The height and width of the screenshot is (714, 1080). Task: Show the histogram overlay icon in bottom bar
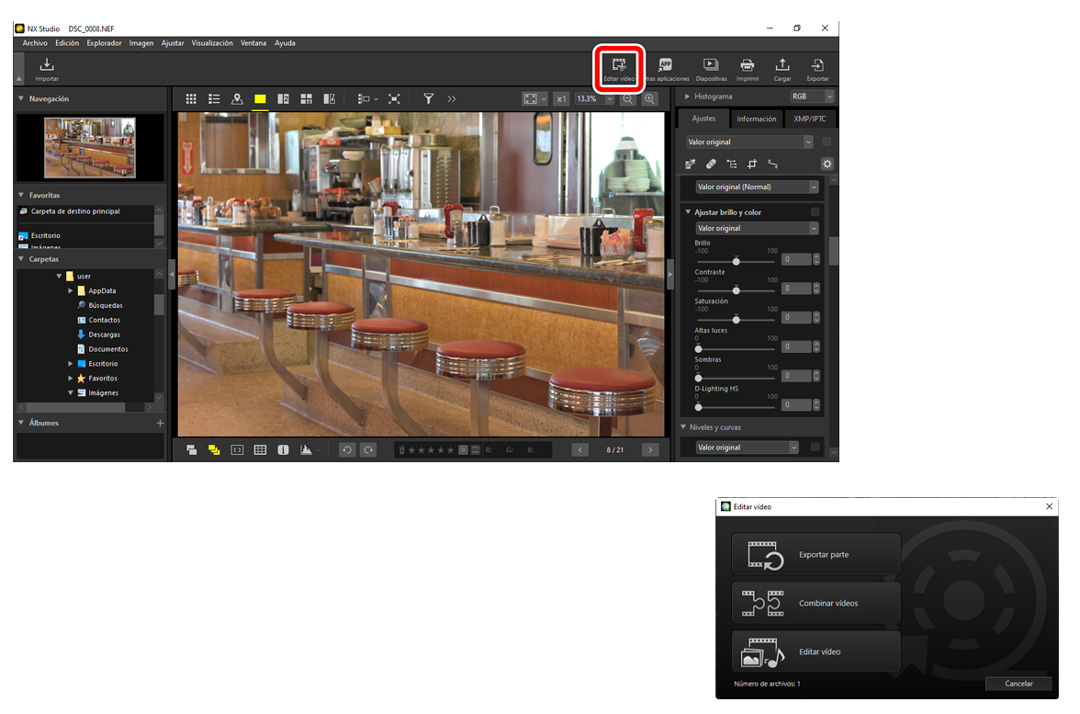coord(306,450)
